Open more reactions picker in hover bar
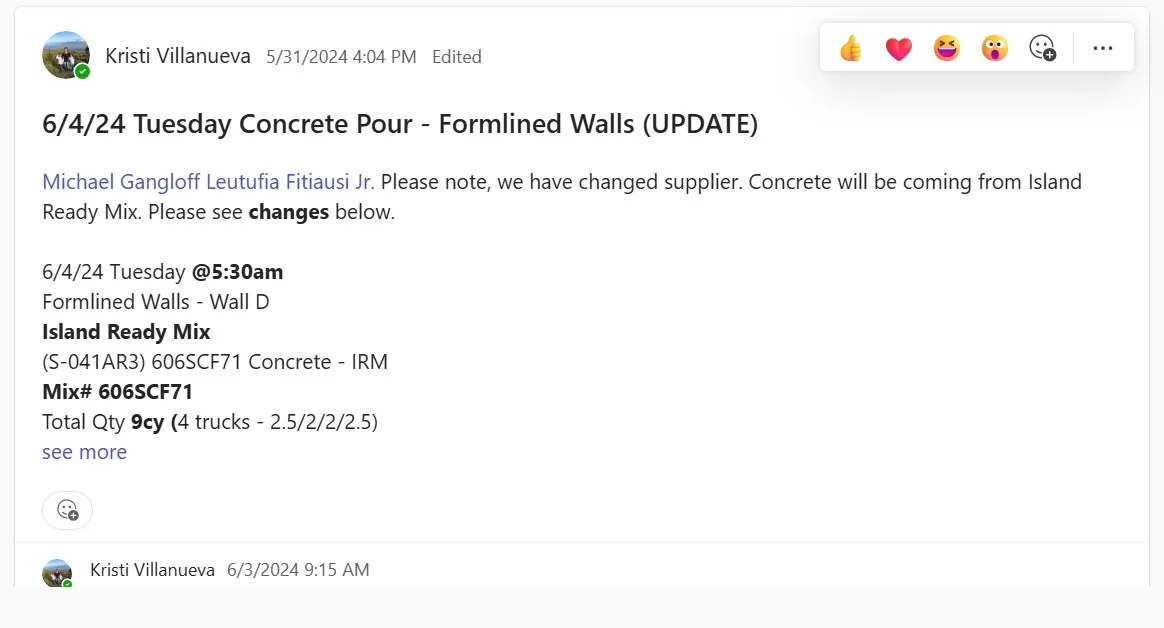Screen dimensions: 1164x628 (x=1042, y=48)
